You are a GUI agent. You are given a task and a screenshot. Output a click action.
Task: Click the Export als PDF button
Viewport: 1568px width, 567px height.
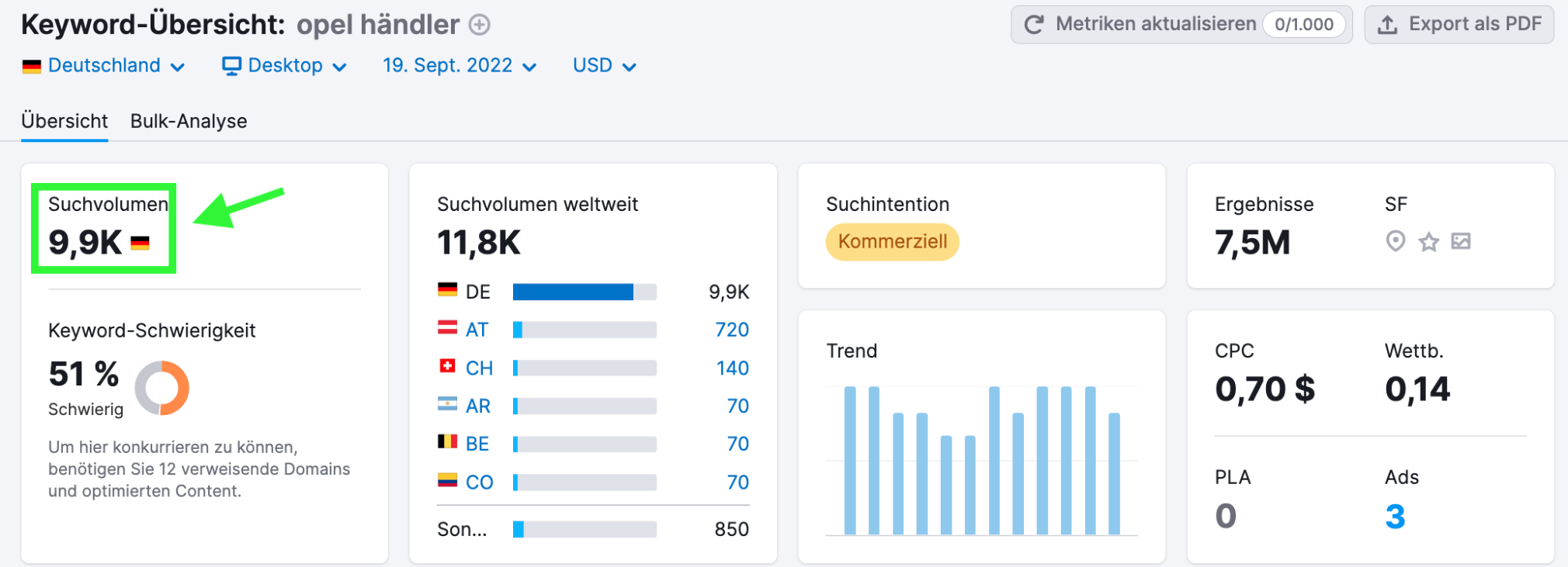(x=1459, y=25)
